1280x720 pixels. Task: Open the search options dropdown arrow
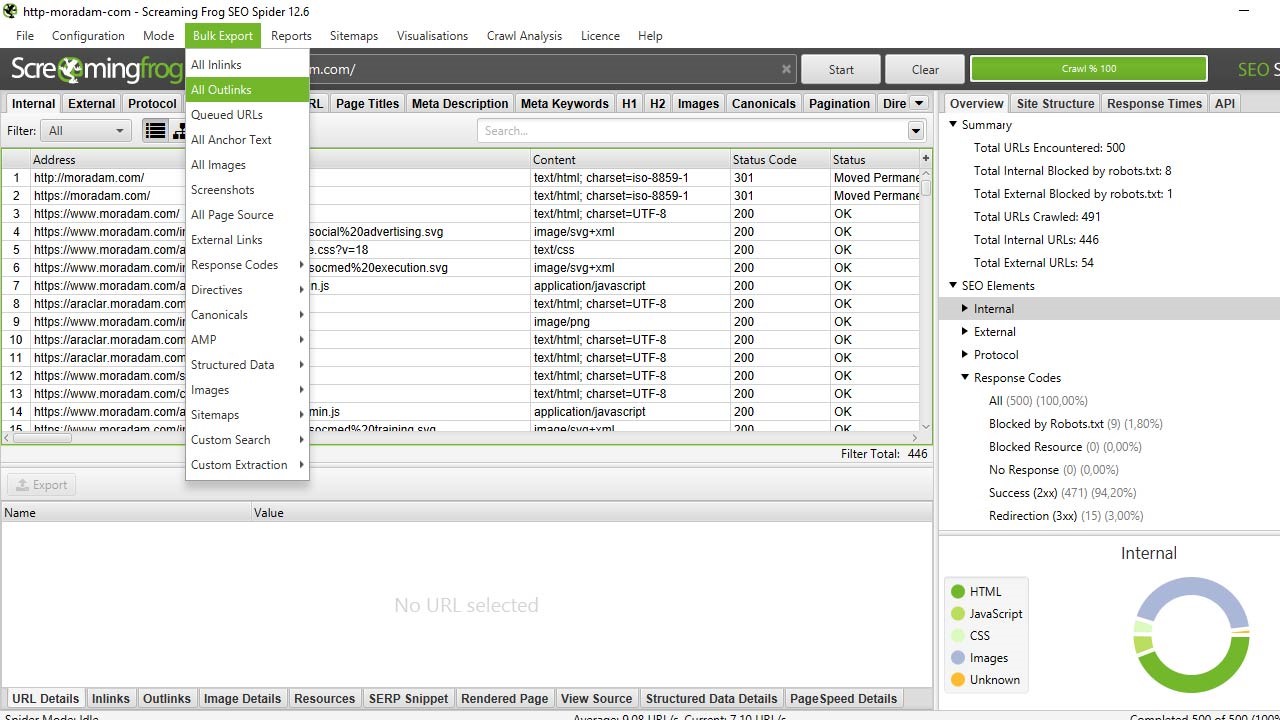coord(916,131)
